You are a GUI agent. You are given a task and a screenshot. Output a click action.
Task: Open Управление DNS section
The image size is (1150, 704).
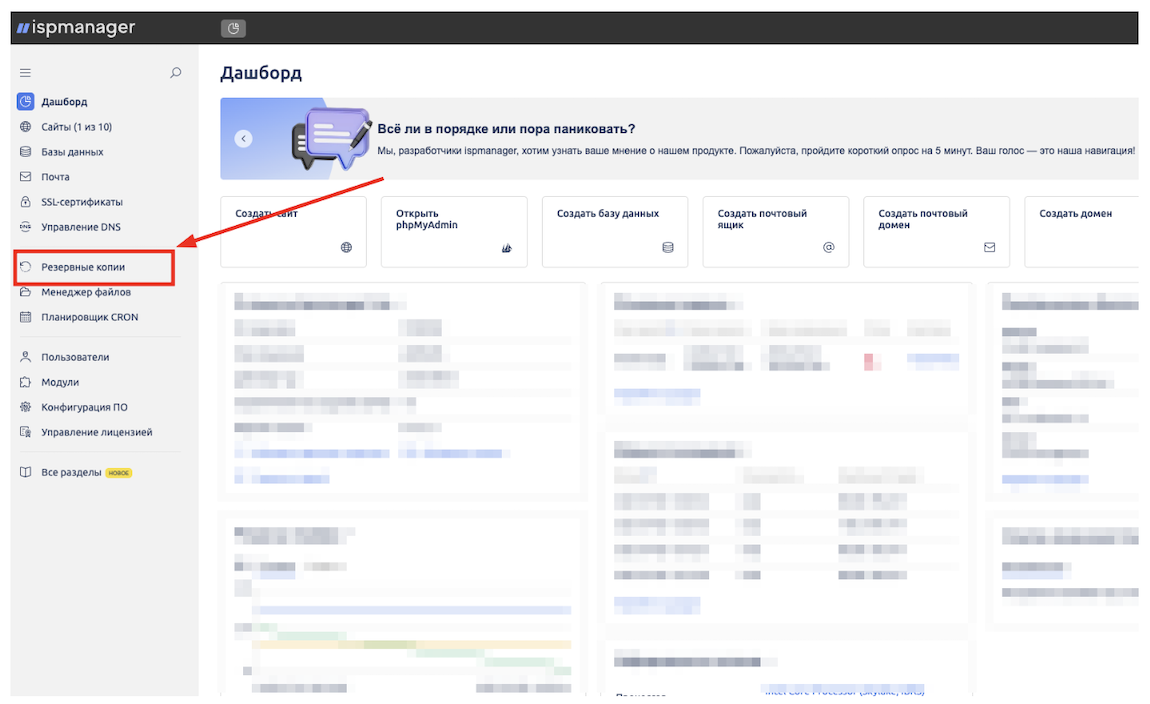[80, 227]
